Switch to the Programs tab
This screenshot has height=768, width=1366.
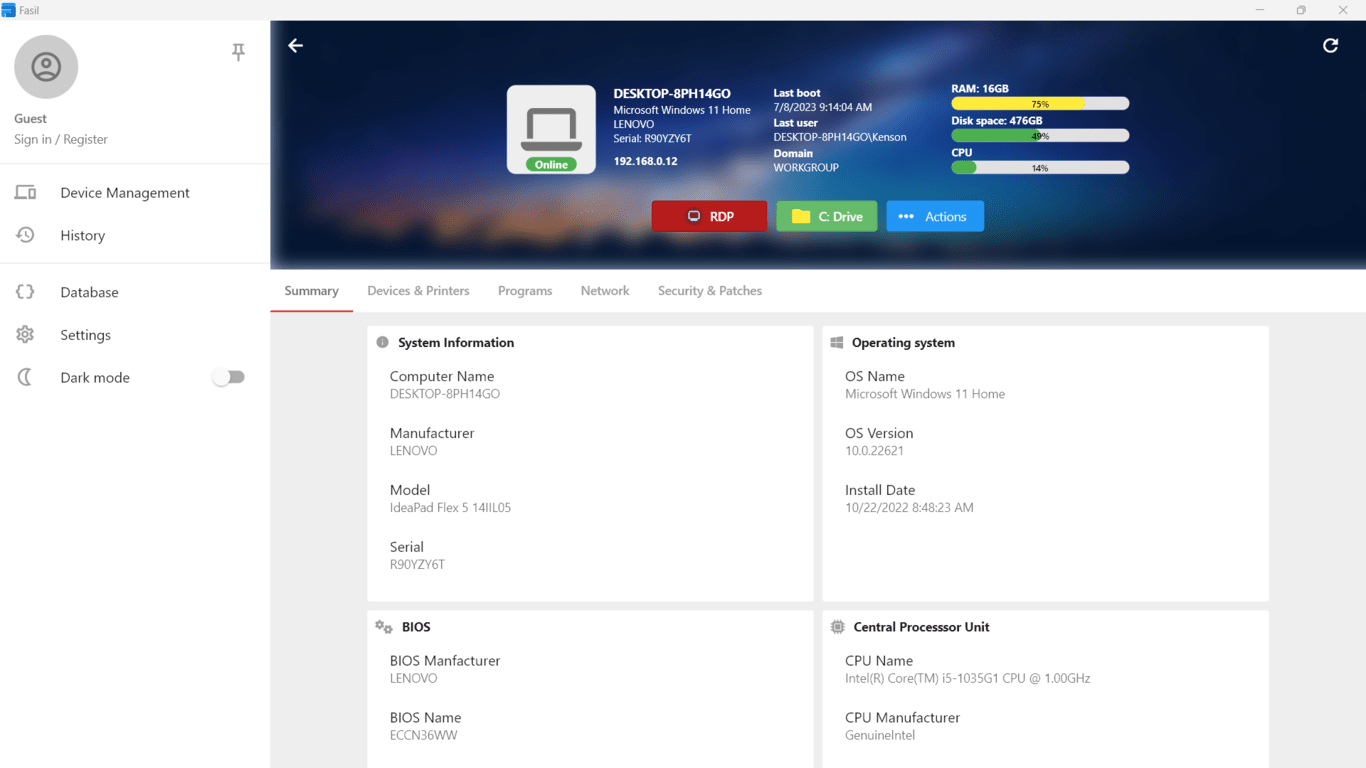tap(525, 291)
